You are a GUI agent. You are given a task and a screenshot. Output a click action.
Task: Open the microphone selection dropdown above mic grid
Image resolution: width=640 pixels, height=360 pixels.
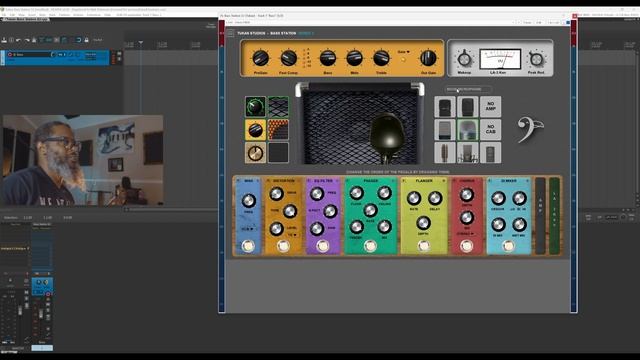click(468, 89)
